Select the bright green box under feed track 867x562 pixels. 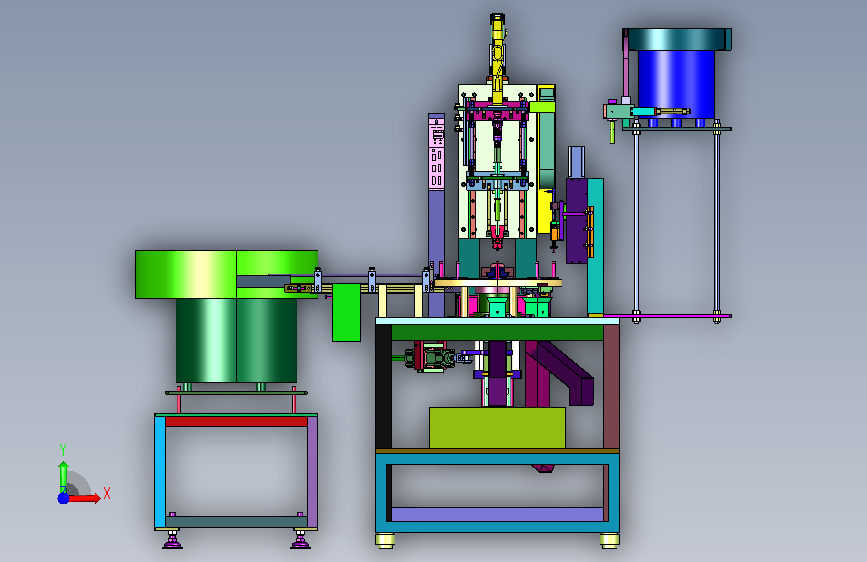[346, 313]
